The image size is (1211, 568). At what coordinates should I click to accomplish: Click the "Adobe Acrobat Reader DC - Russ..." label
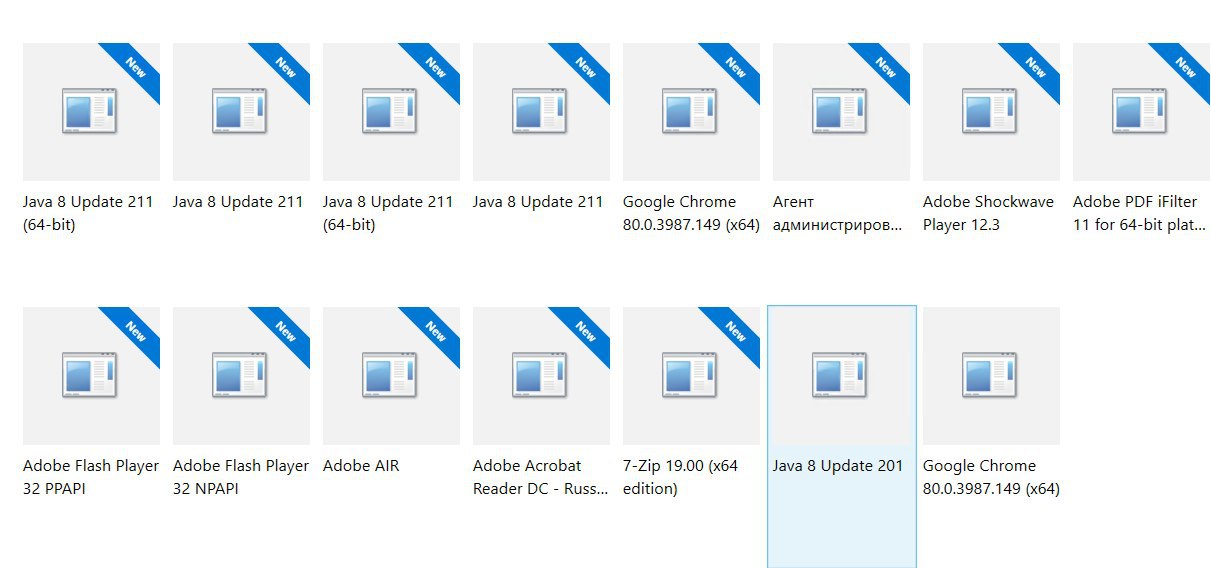click(x=540, y=477)
